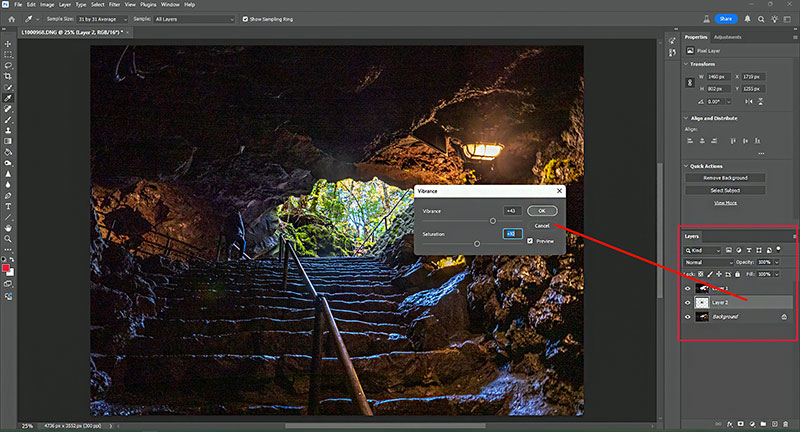Open the Normal blend mode dropdown

tap(705, 262)
